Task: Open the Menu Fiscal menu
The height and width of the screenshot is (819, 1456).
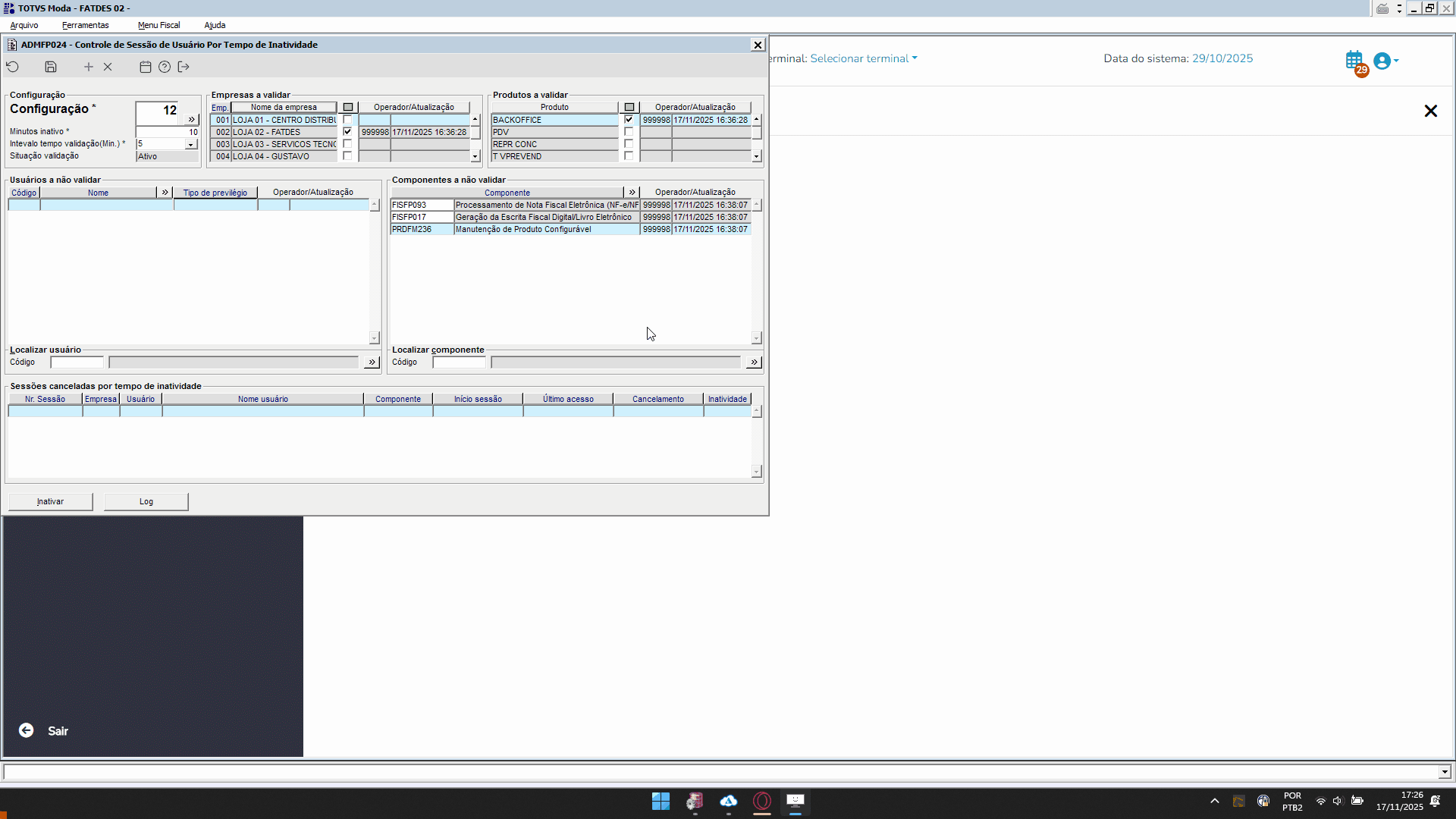Action: (x=158, y=25)
